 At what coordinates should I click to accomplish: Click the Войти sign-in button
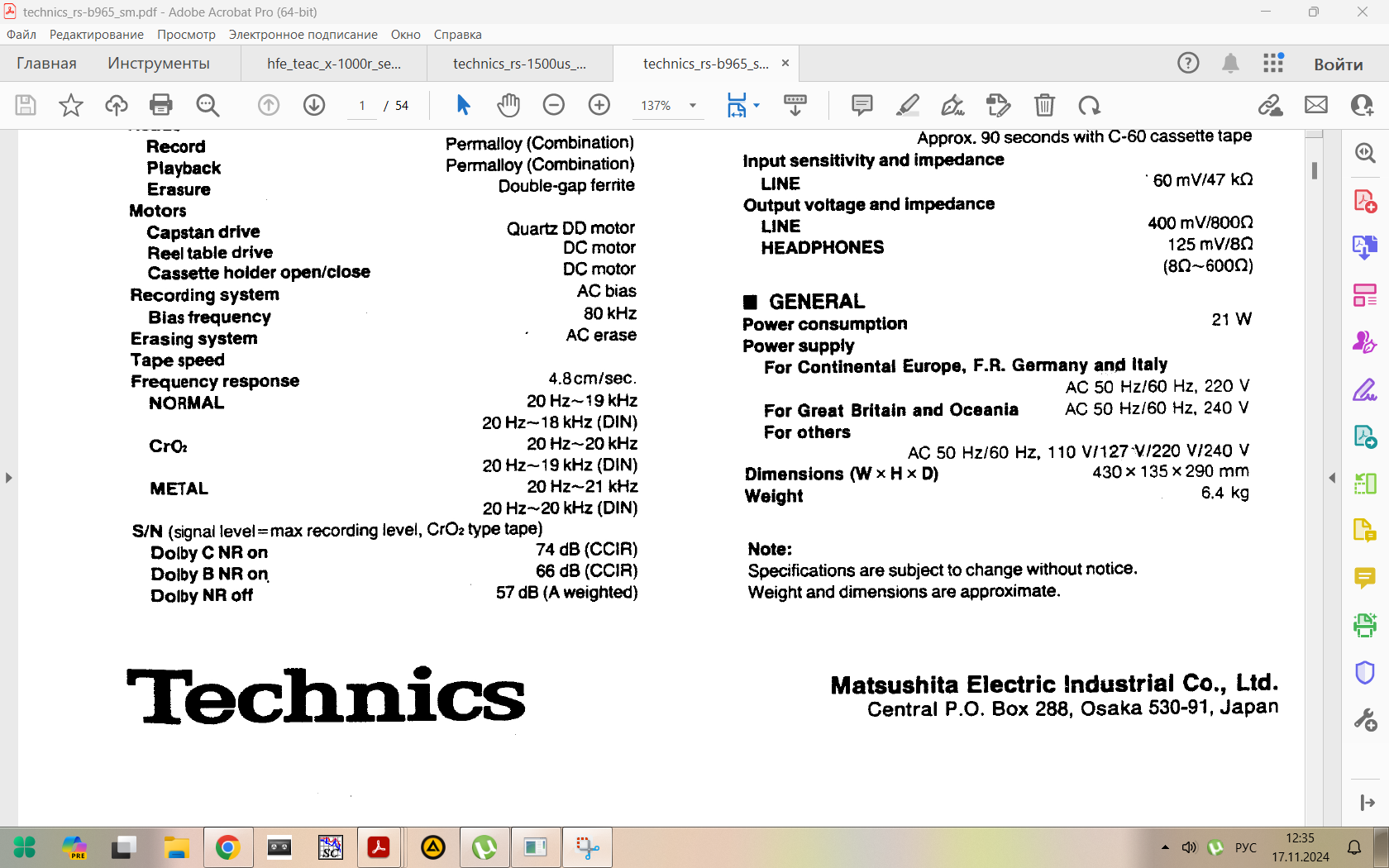pyautogui.click(x=1339, y=64)
